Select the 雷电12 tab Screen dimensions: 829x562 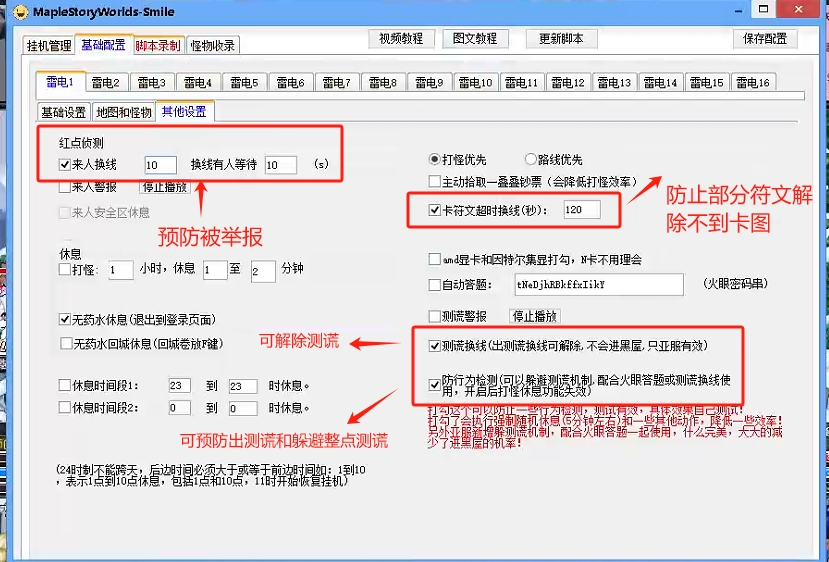[x=568, y=82]
